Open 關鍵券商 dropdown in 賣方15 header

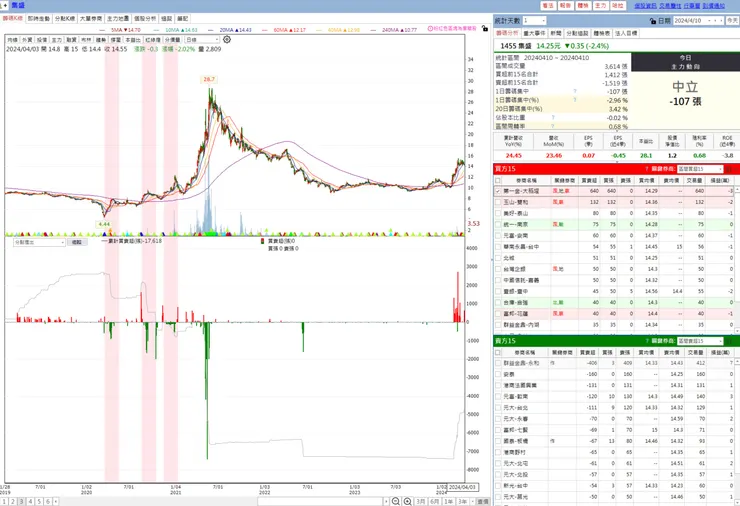tap(720, 341)
